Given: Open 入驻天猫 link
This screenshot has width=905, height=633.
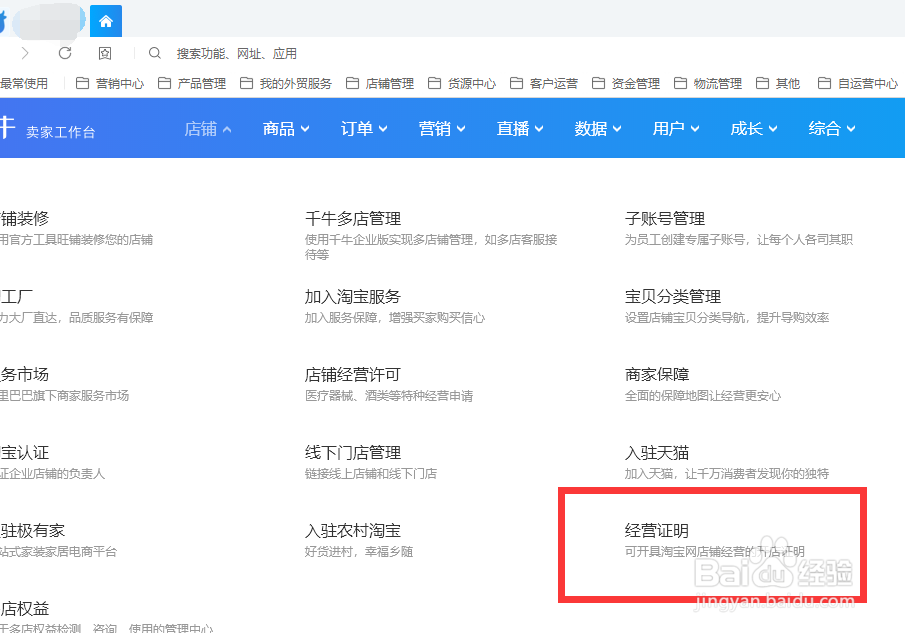Looking at the screenshot, I should pyautogui.click(x=657, y=452).
